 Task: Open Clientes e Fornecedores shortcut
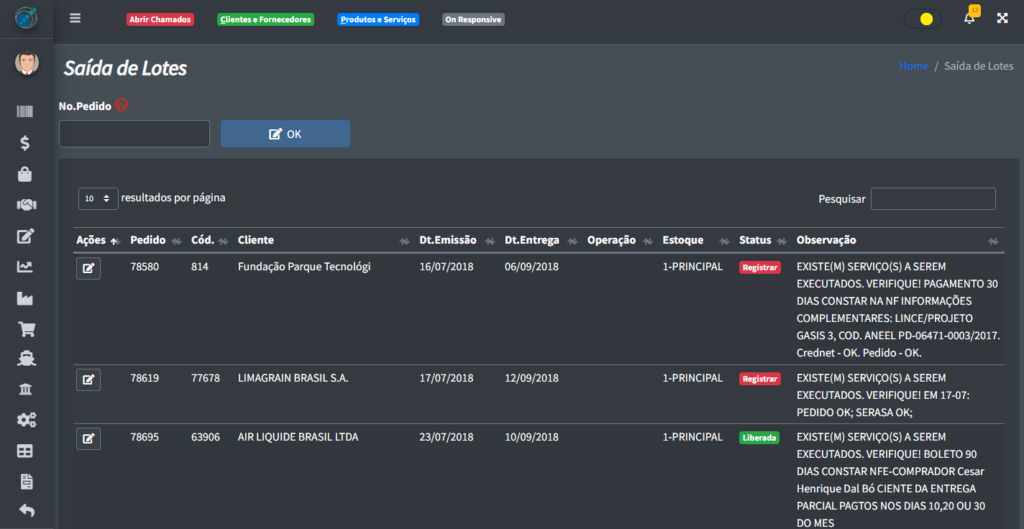[x=265, y=19]
